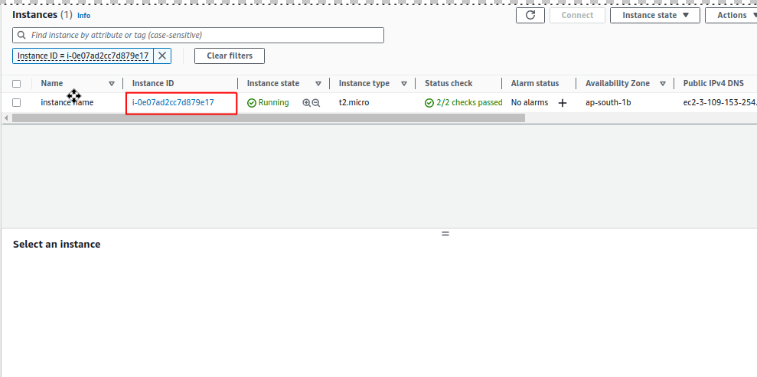Select all instances header checkbox
The image size is (757, 377).
pyautogui.click(x=16, y=84)
